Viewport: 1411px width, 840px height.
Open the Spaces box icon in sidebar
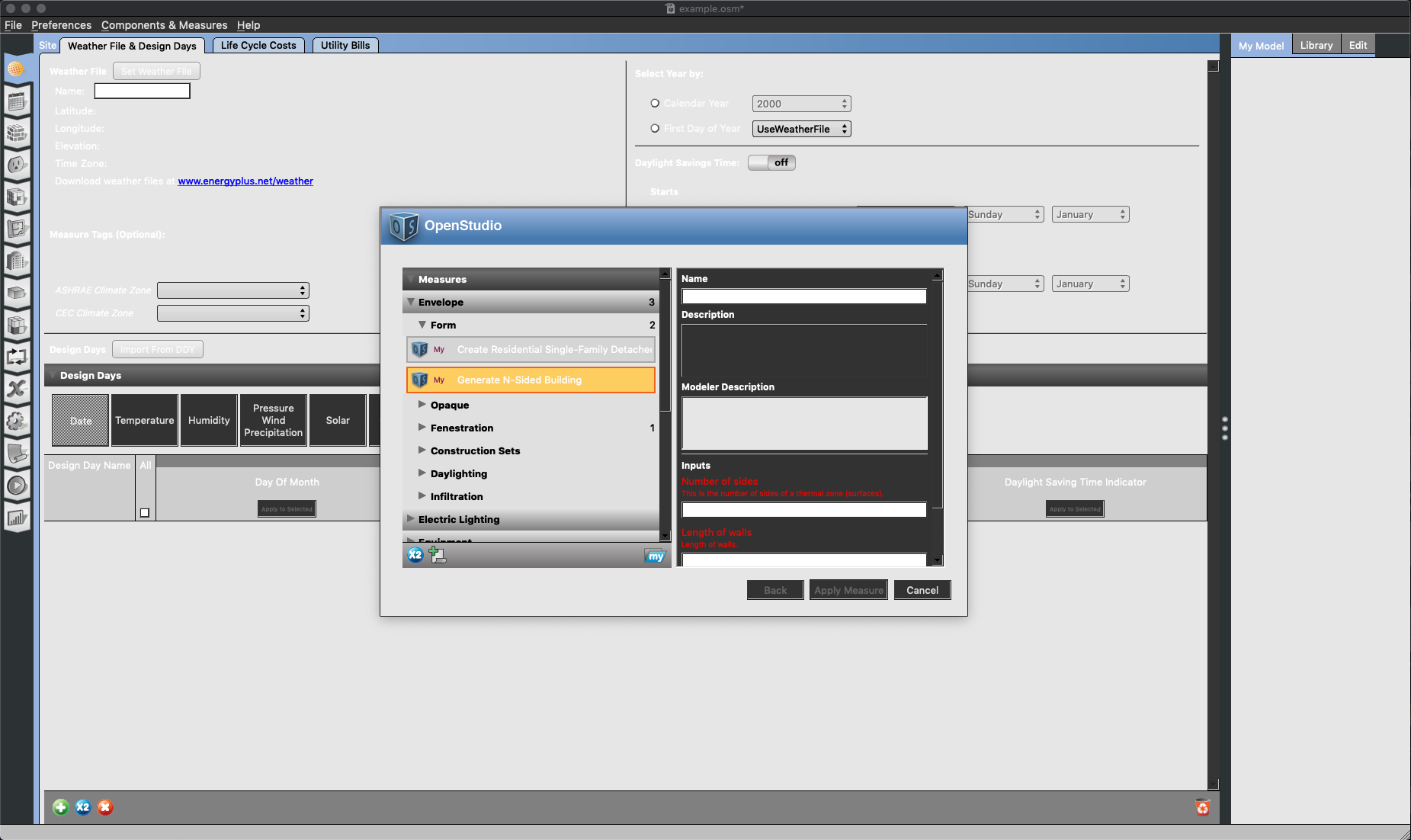(16, 293)
